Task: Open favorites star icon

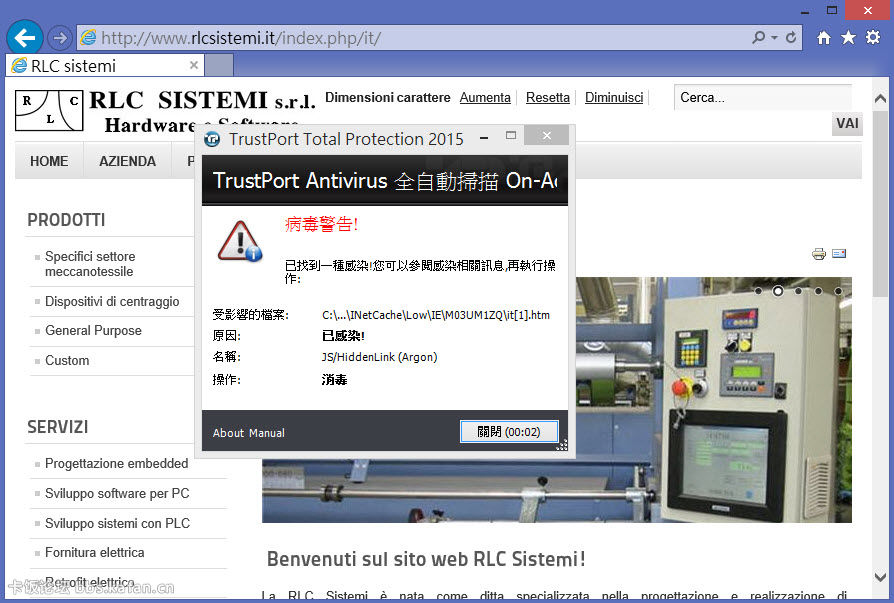Action: click(848, 38)
